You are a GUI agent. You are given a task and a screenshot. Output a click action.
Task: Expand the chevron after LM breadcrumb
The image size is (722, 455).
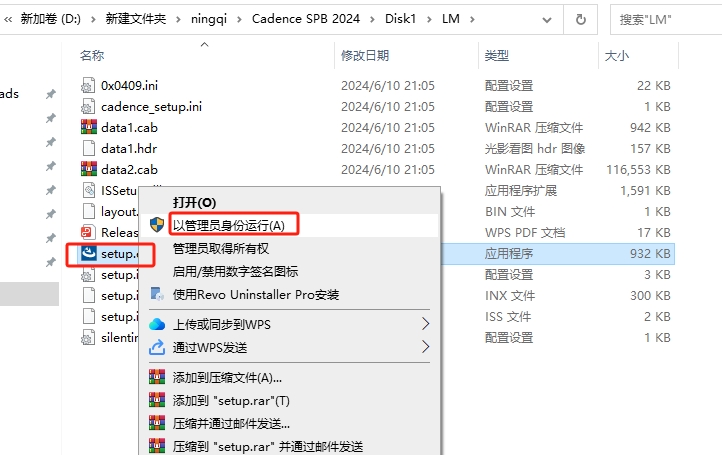[472, 19]
